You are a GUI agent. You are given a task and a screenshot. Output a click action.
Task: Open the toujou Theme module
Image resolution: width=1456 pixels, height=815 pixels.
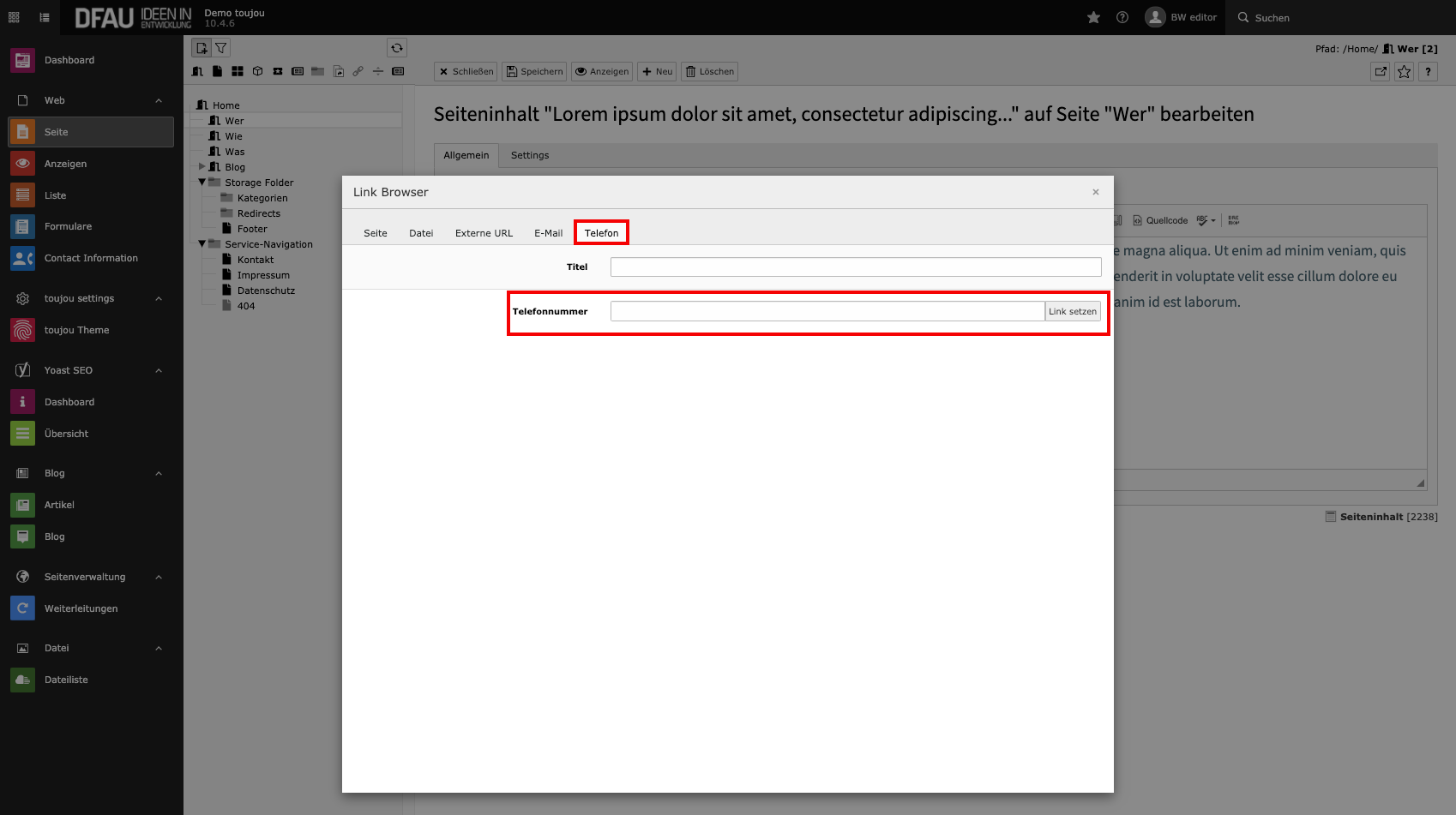coord(76,330)
